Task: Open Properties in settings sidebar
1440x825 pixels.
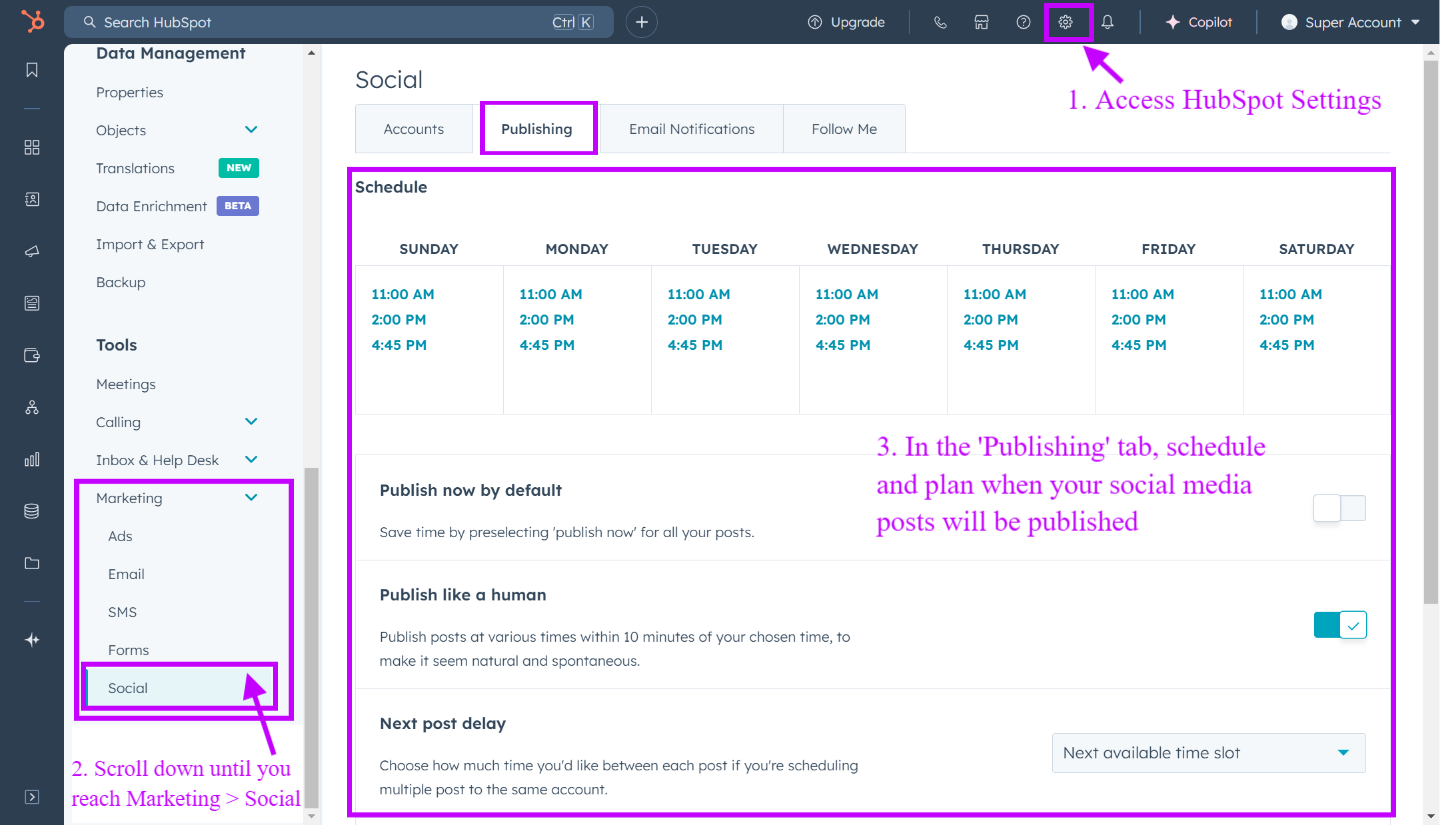Action: (130, 92)
